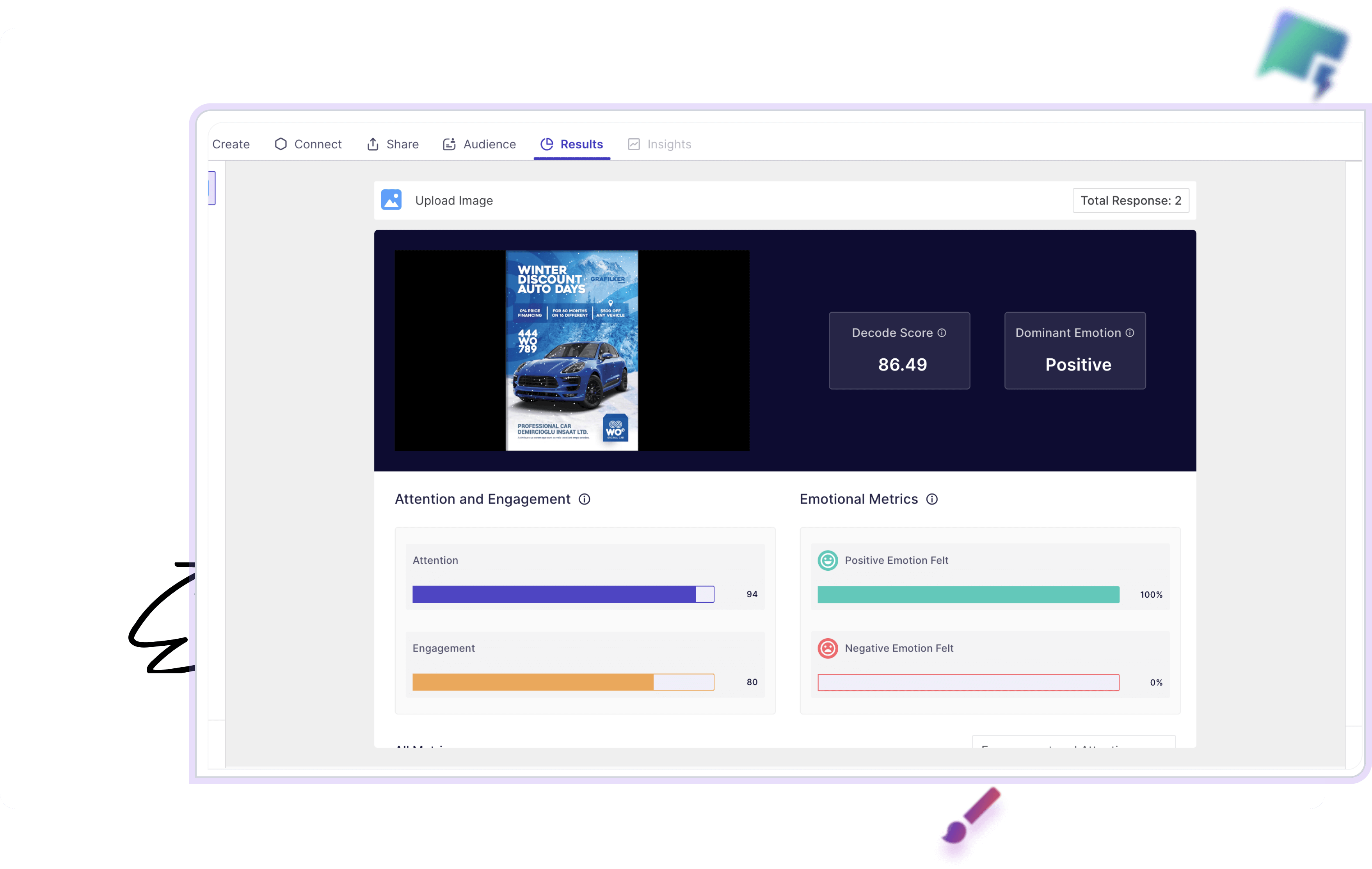
Task: Click the Insights chart icon
Action: 634,144
